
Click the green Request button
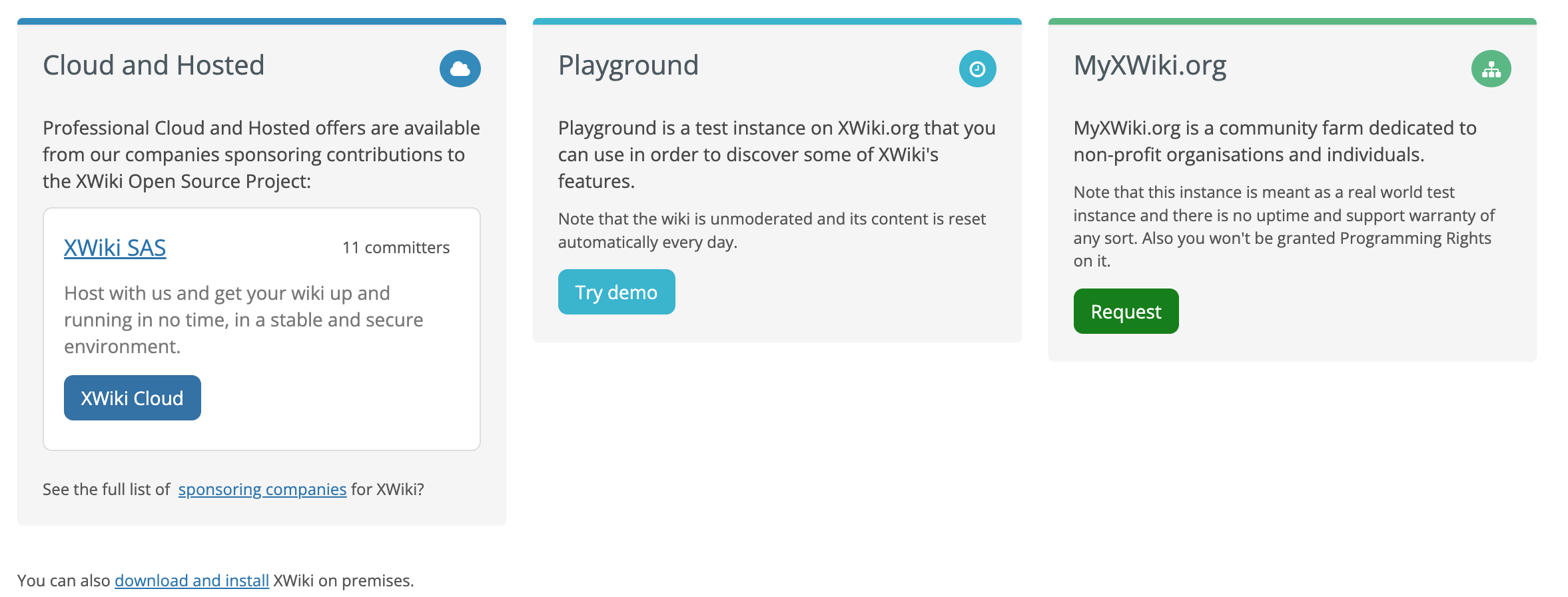coord(1126,311)
